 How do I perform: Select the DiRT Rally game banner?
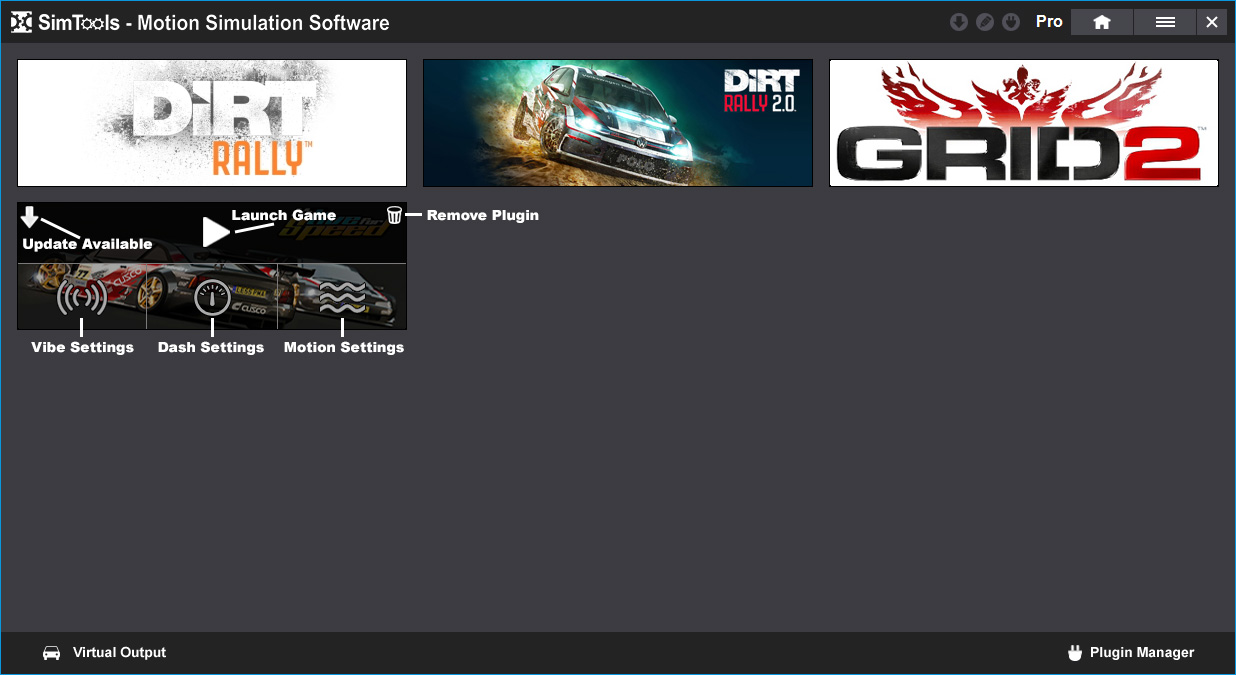click(x=212, y=123)
